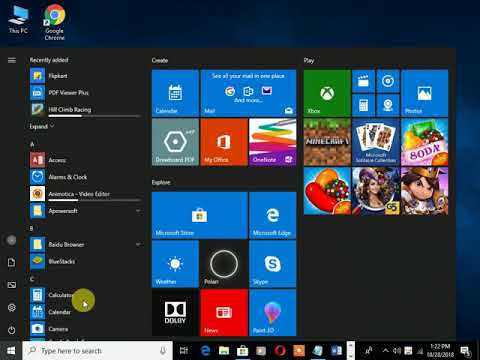
Task: Launch PDF Viewer Plus
Action: [85, 93]
